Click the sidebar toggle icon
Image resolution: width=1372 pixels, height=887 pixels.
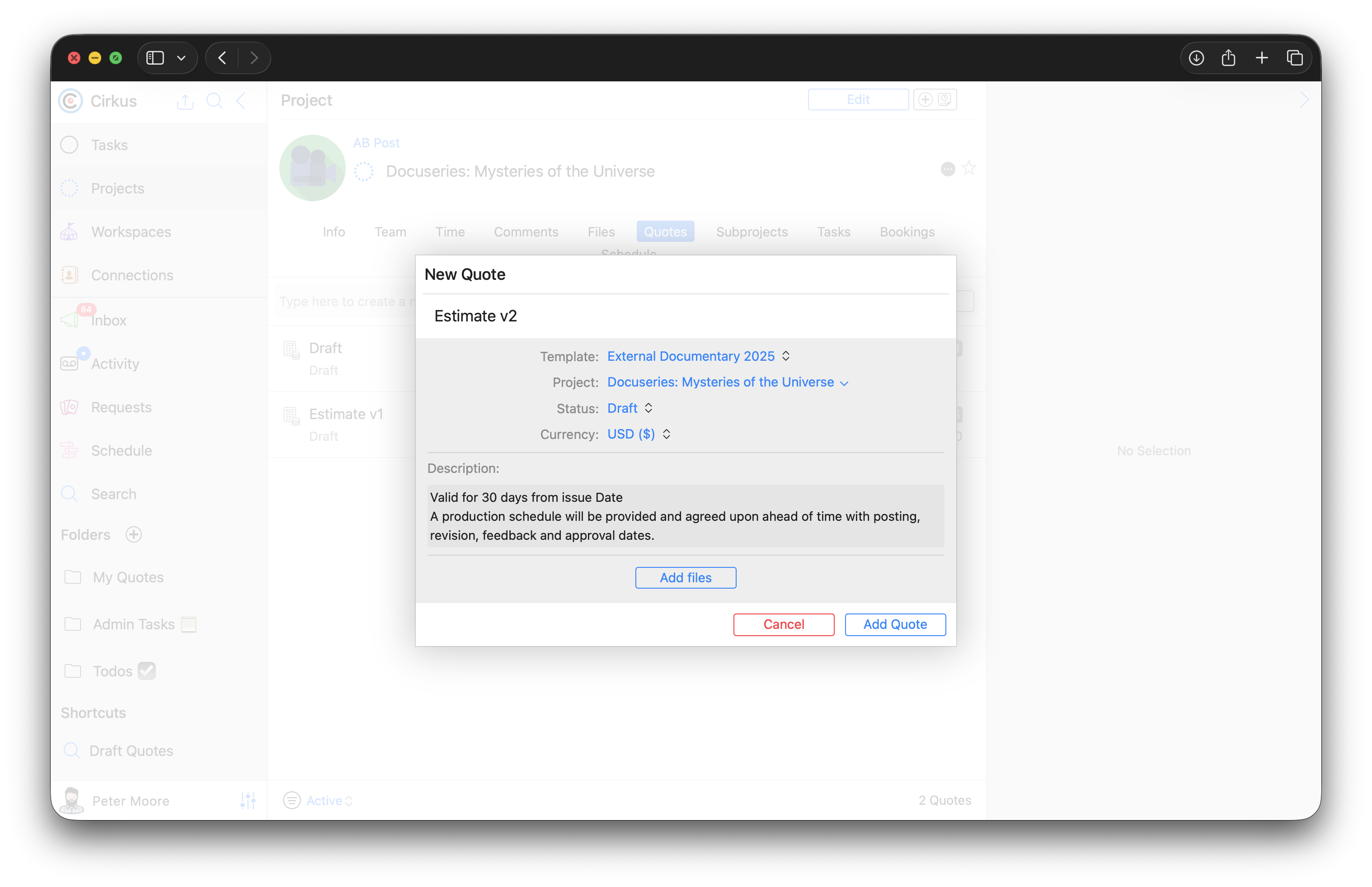click(x=155, y=57)
